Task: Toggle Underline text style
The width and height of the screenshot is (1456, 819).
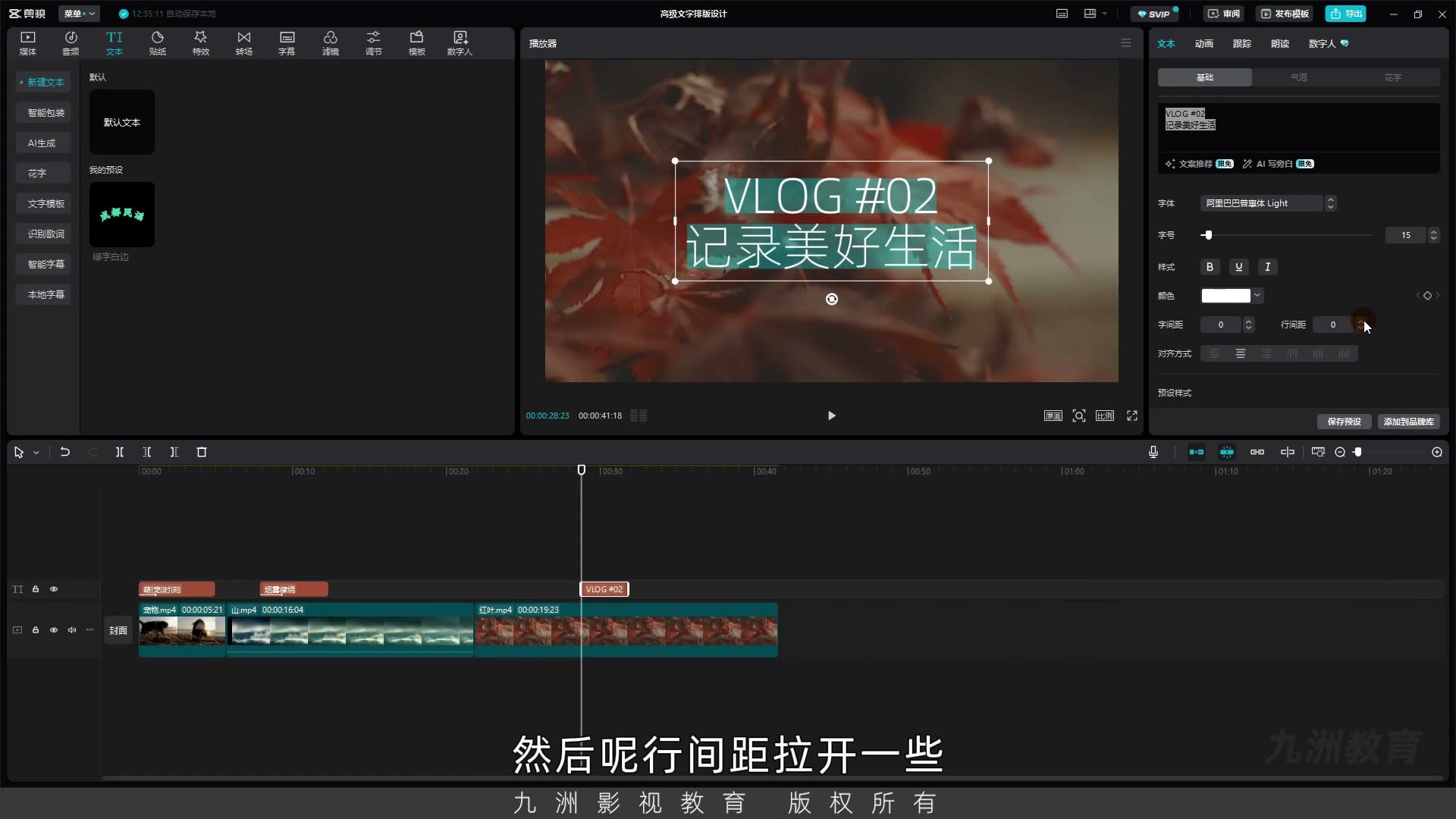Action: coord(1239,267)
